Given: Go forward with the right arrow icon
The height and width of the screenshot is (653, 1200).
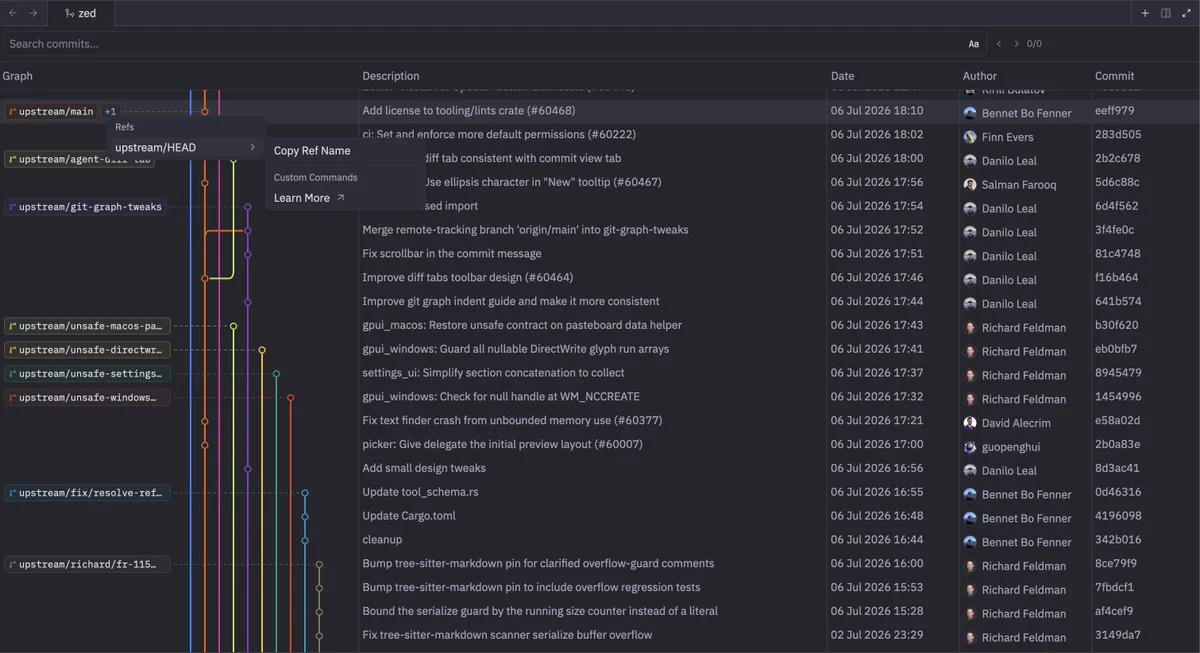Looking at the screenshot, I should click(33, 13).
